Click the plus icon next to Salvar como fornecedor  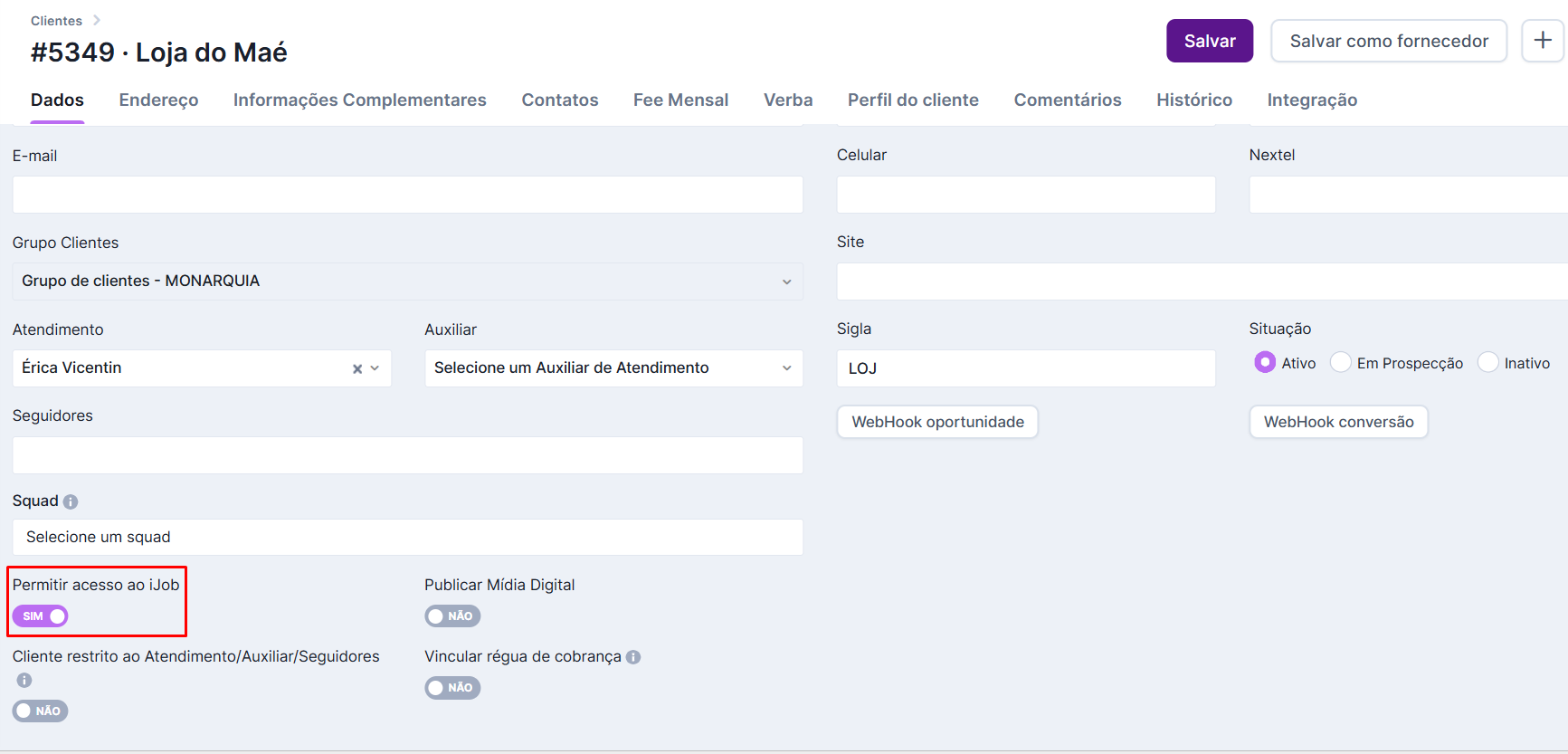(x=1543, y=41)
